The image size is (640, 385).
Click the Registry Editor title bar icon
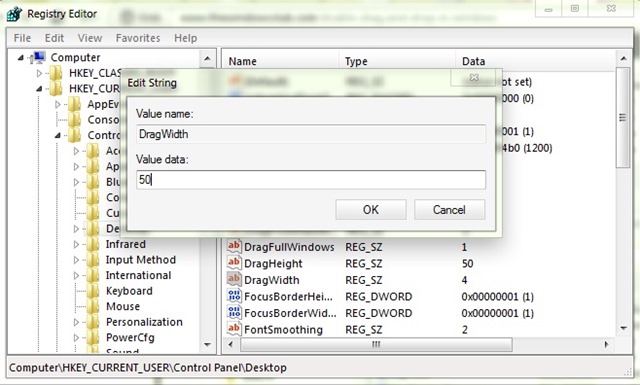coord(14,14)
